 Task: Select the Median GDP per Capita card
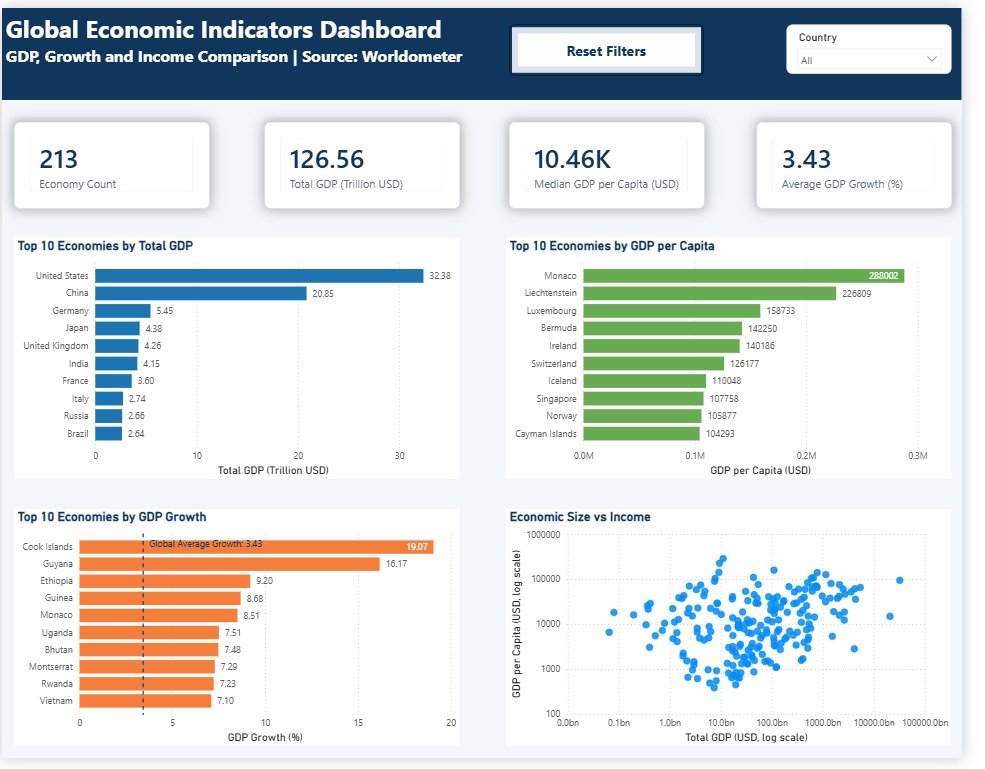[x=606, y=165]
